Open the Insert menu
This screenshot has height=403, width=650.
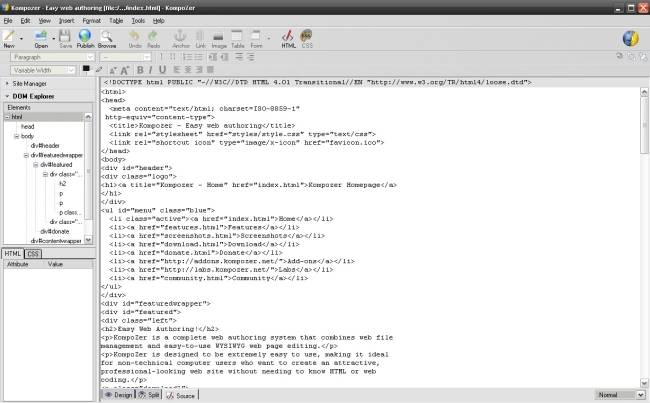point(66,20)
